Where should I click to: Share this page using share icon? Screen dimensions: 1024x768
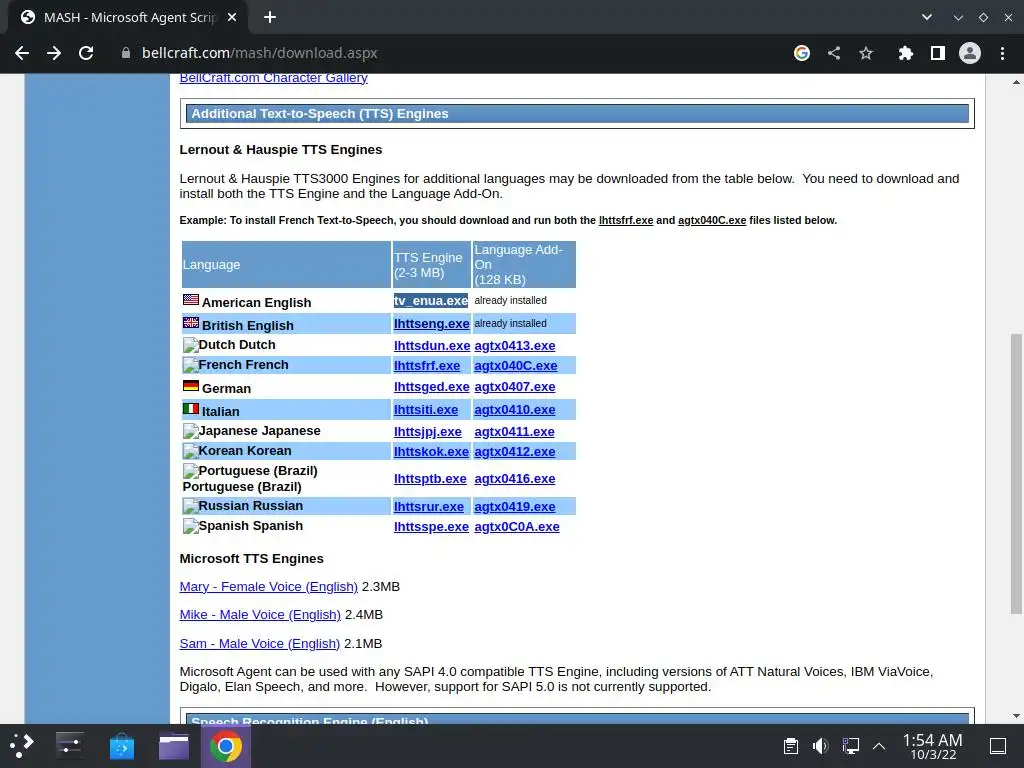click(834, 53)
